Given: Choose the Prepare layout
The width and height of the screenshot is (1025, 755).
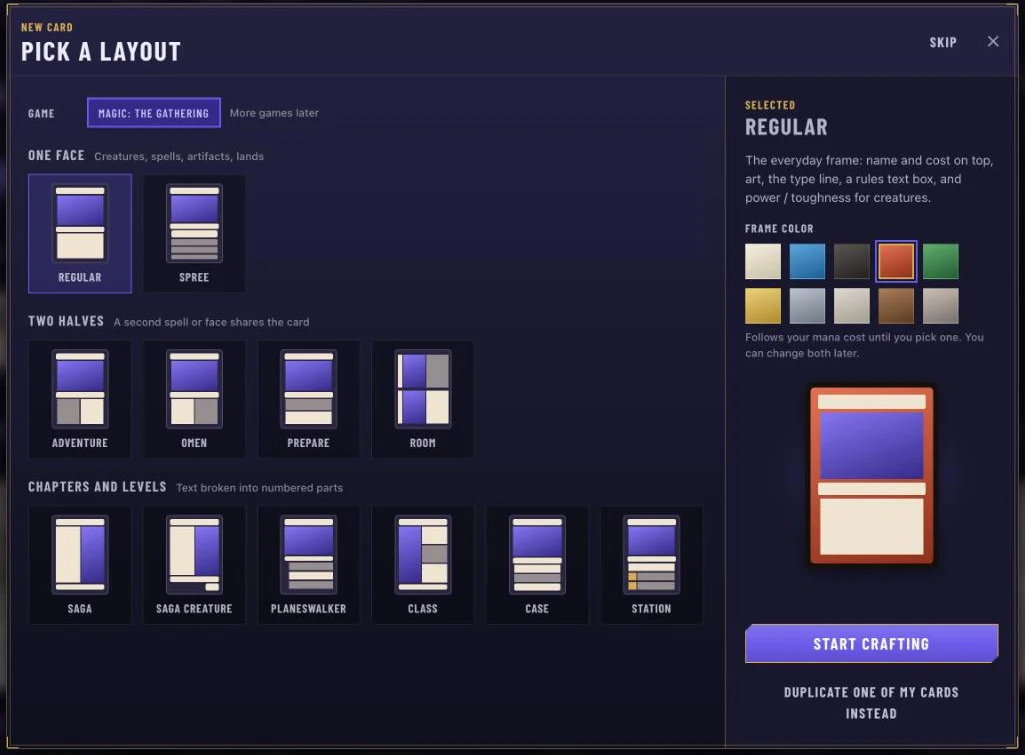Looking at the screenshot, I should [309, 399].
